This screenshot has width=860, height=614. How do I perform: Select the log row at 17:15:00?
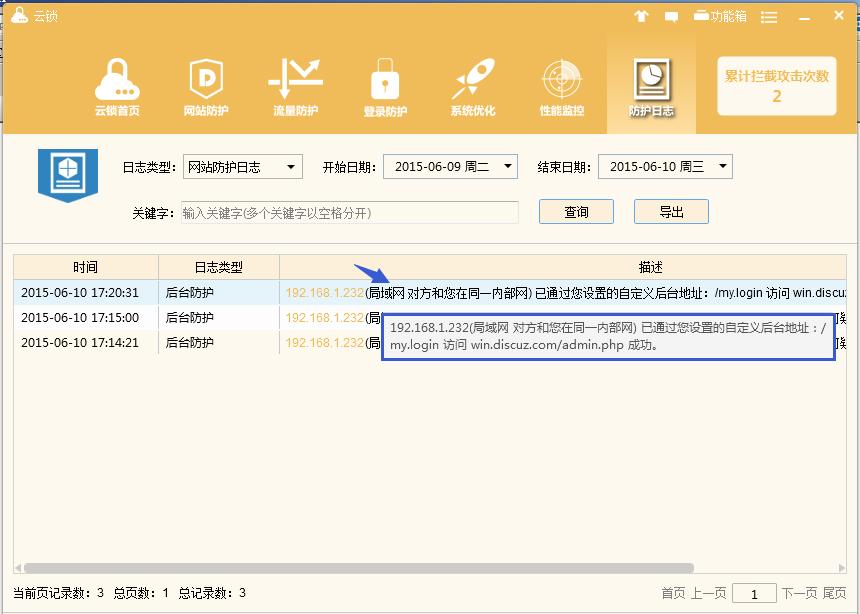coord(430,317)
